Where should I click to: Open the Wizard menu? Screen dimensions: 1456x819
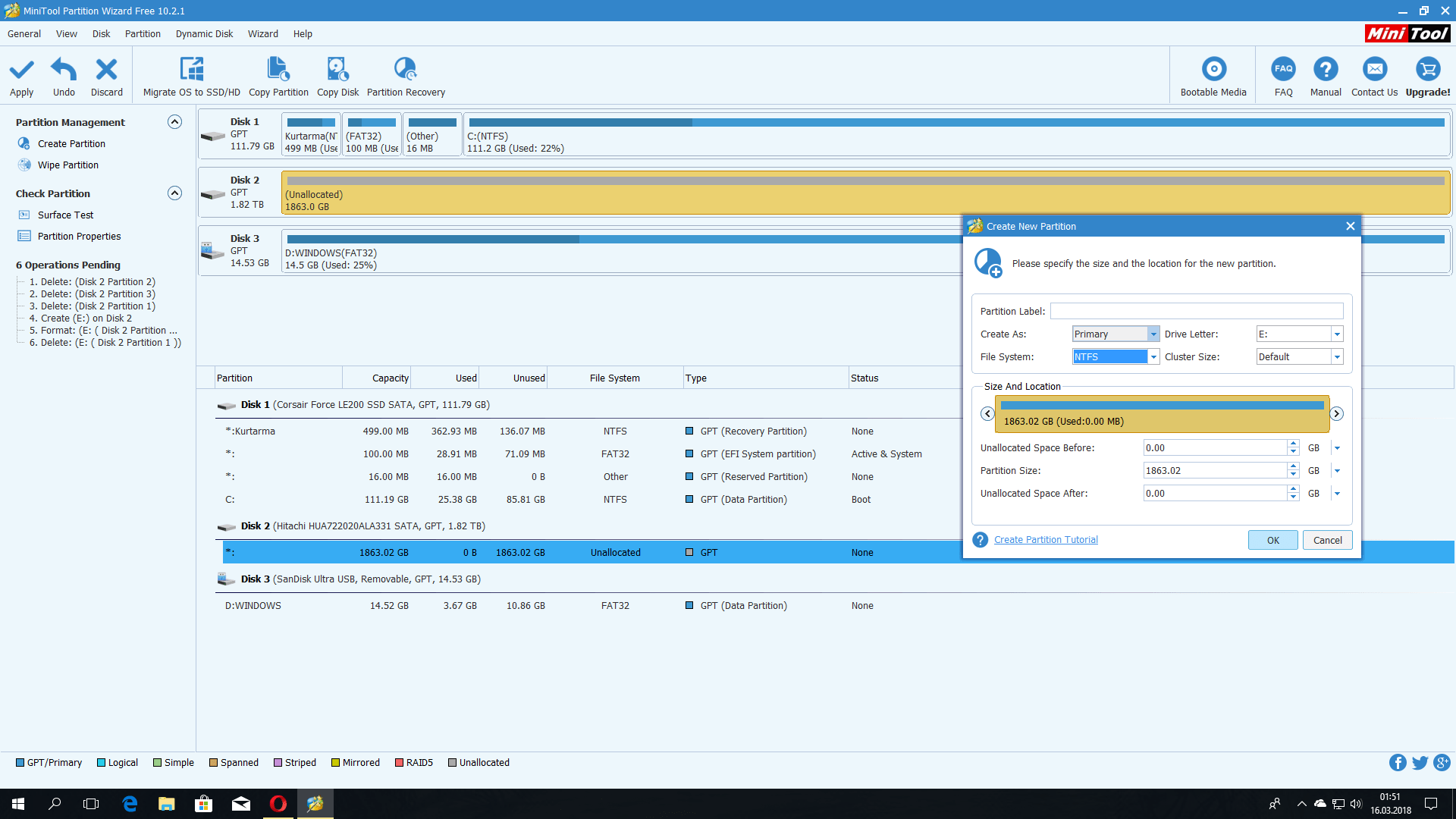coord(262,34)
